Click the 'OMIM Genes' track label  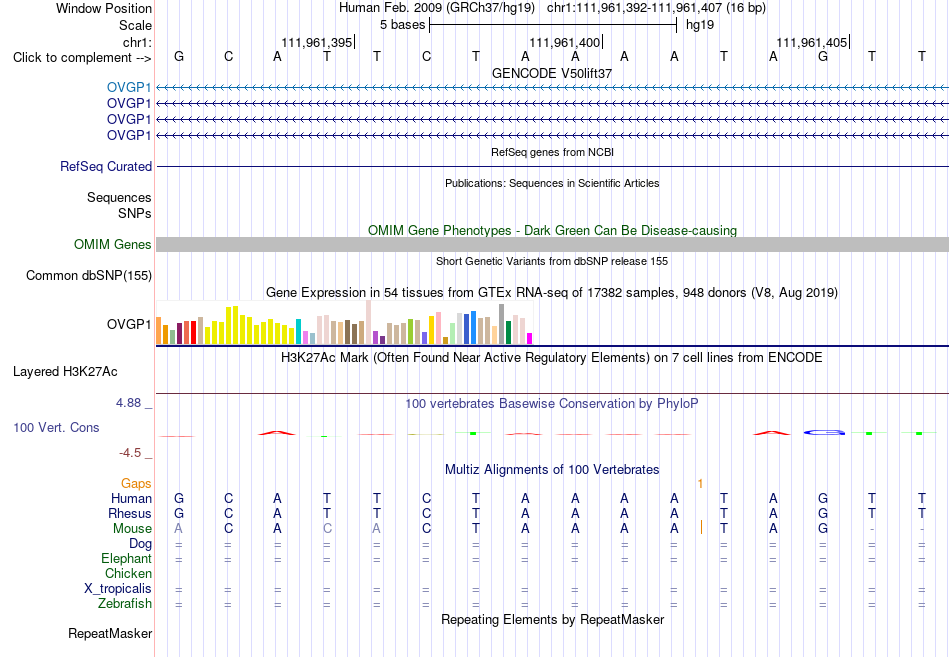pyautogui.click(x=113, y=244)
